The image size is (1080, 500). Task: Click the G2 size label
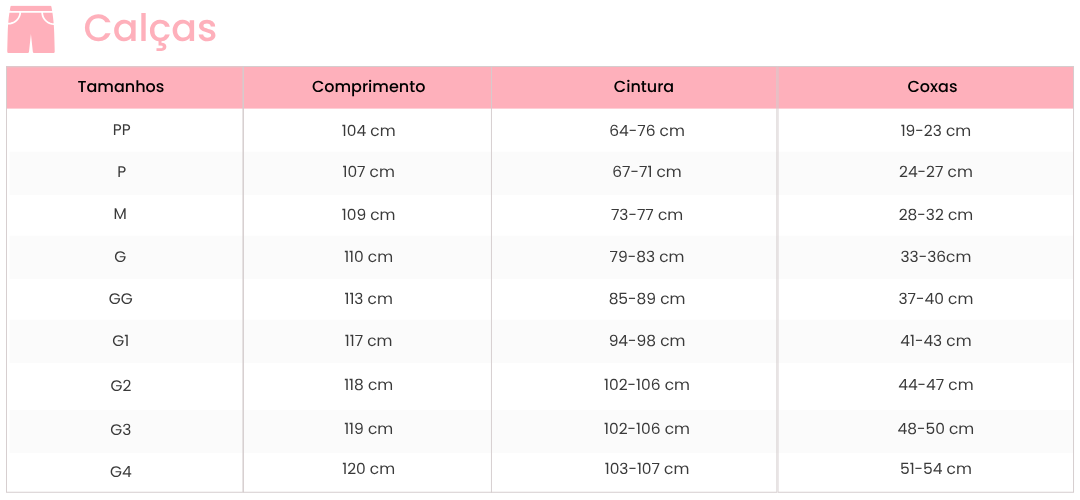[121, 385]
